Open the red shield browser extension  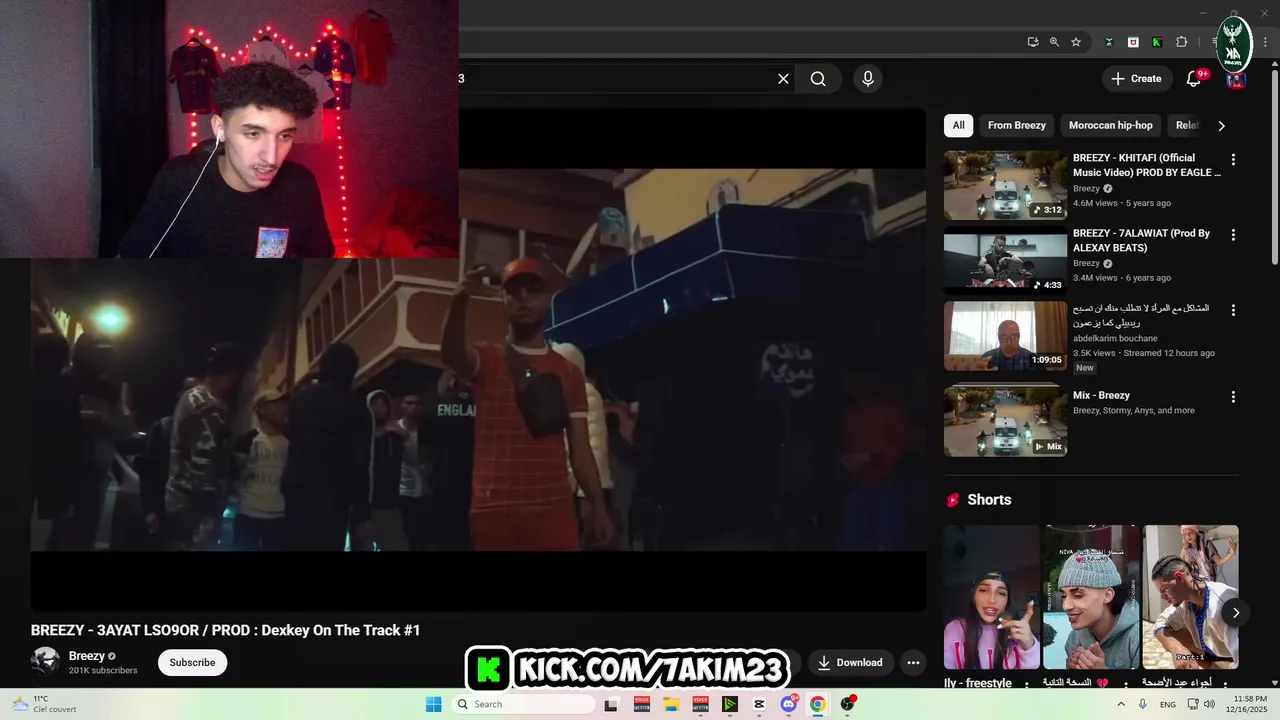(1133, 42)
